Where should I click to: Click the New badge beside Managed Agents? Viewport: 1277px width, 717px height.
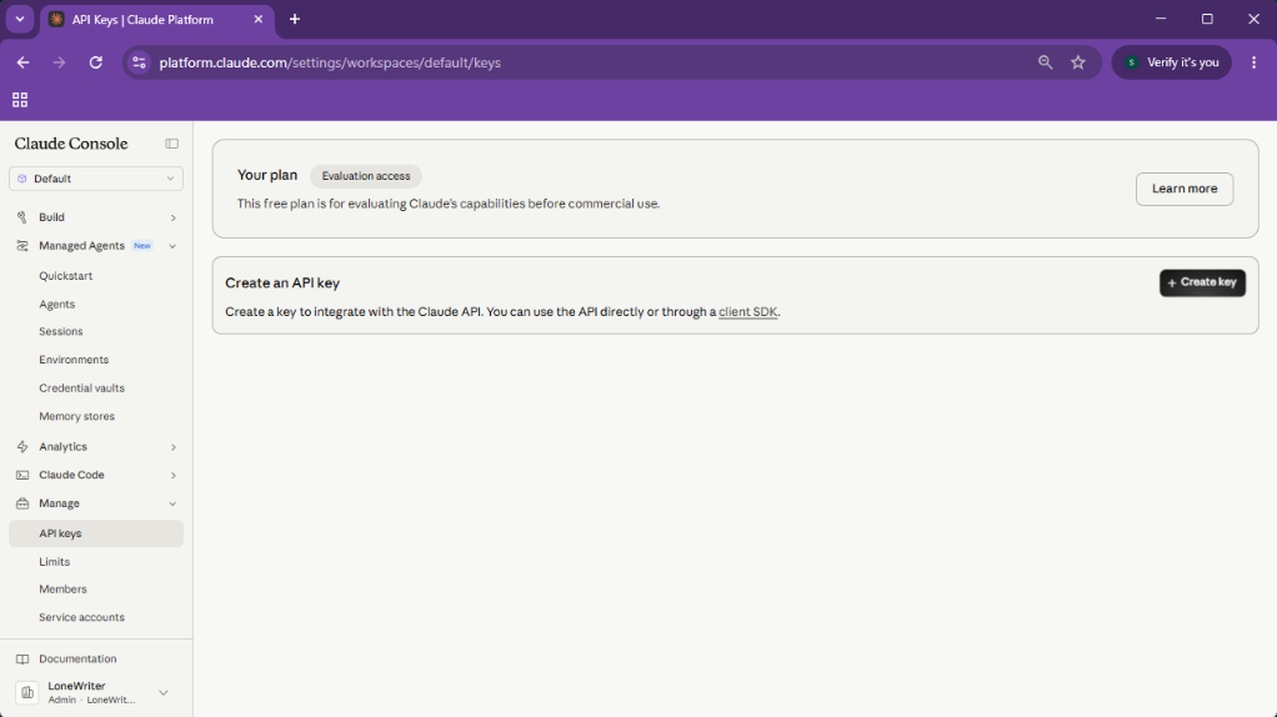pos(143,246)
